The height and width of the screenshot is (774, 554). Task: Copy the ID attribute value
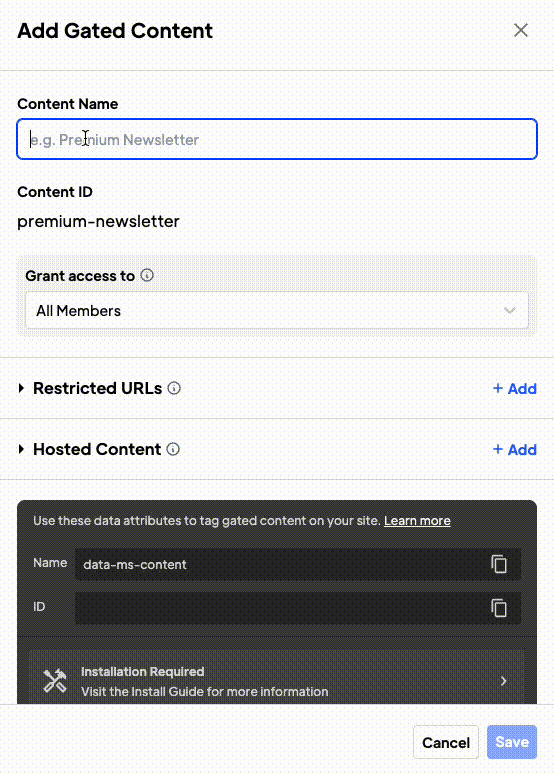click(499, 608)
